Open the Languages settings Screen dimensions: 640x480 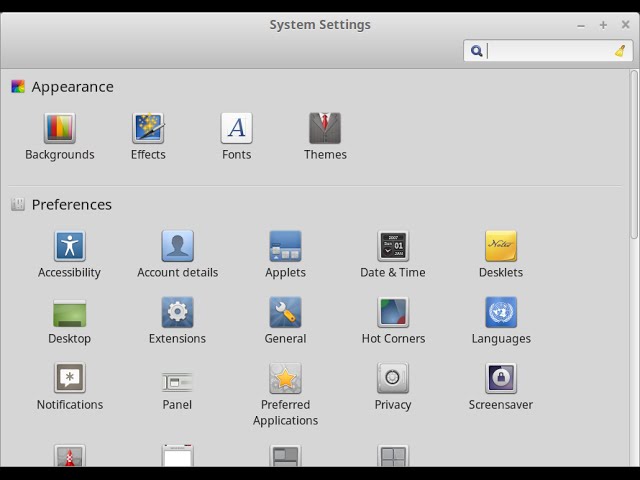pos(501,321)
